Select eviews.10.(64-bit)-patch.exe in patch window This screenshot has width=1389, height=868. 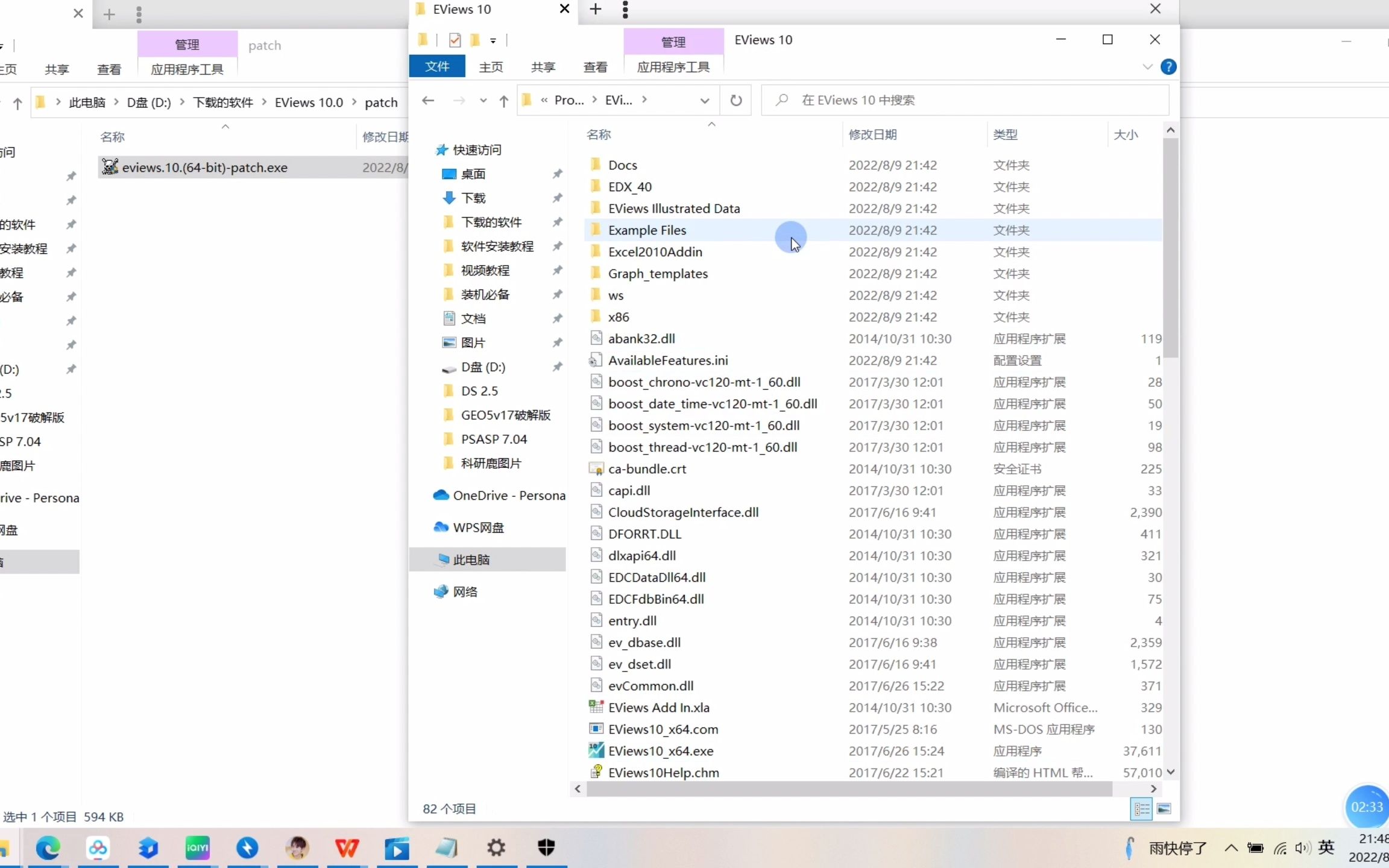tap(204, 168)
